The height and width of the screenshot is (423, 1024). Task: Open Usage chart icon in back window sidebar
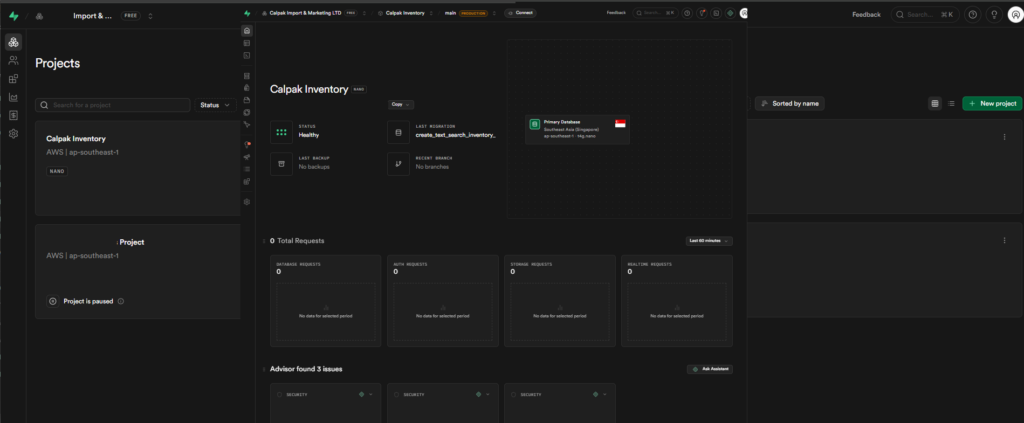pyautogui.click(x=14, y=97)
